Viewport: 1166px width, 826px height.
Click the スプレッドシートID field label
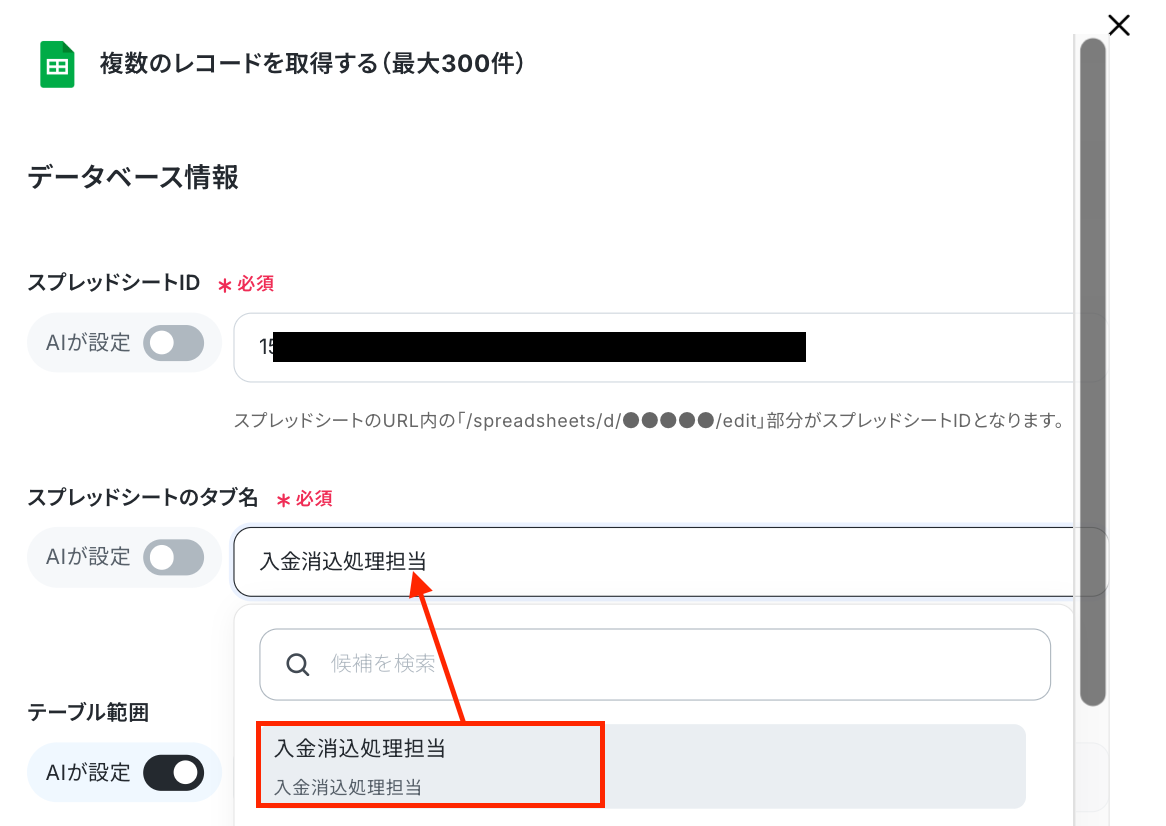114,283
